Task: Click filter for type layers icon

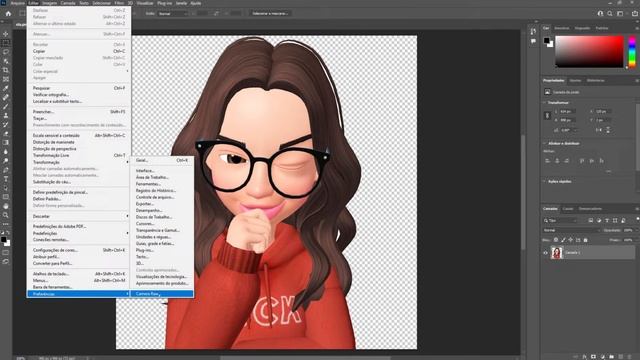Action: 607,220
